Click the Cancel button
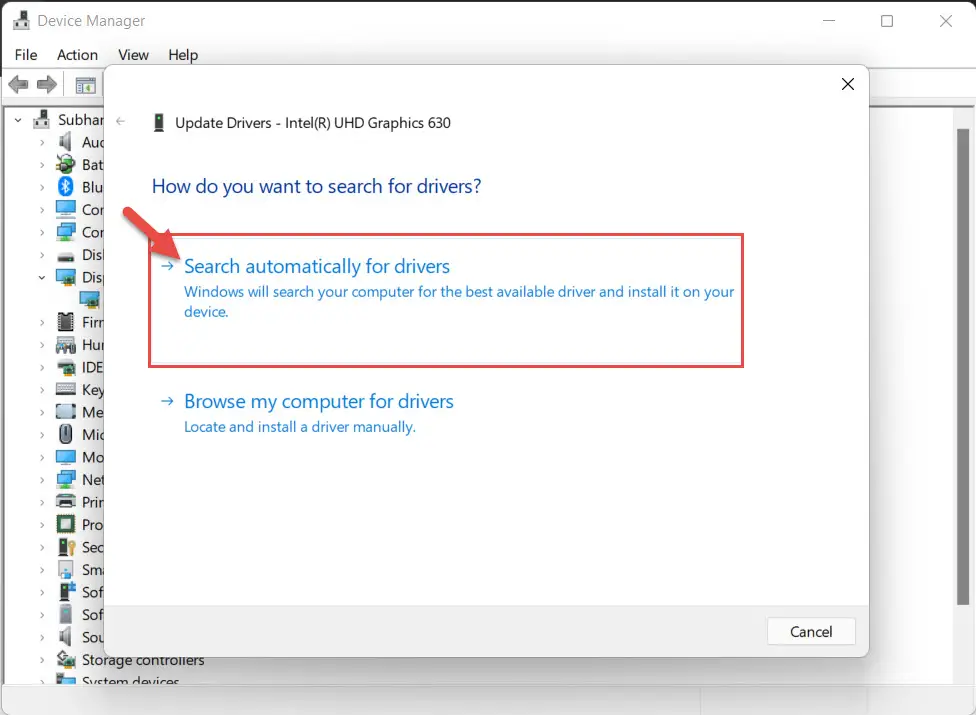 (811, 632)
